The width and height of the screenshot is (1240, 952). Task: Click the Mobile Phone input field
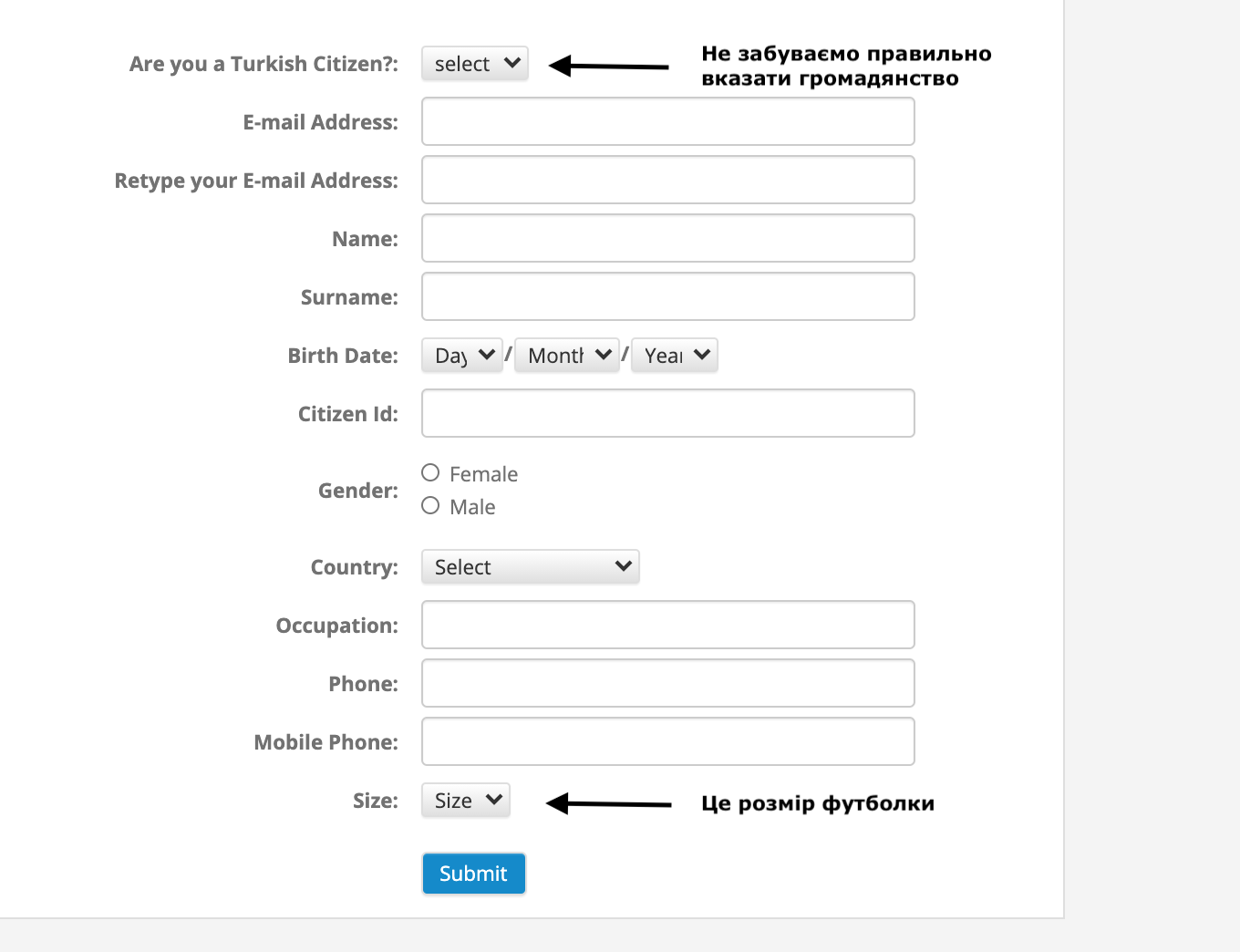[668, 741]
